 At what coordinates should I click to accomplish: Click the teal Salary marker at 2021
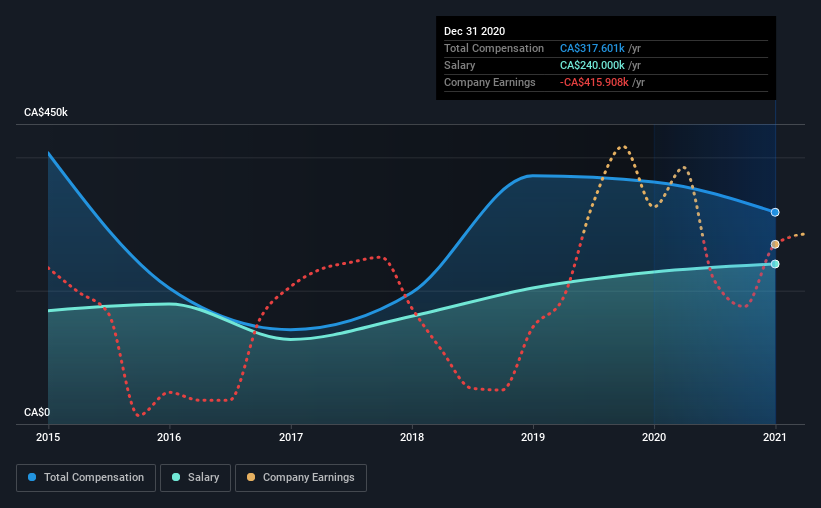[x=775, y=264]
